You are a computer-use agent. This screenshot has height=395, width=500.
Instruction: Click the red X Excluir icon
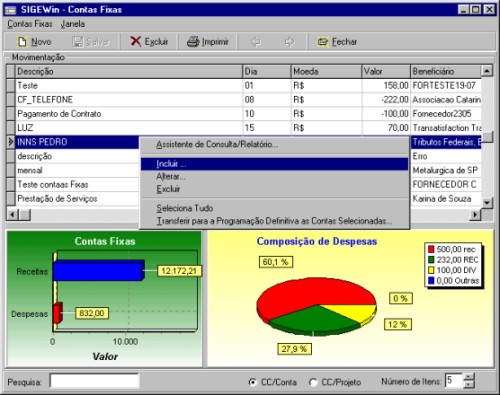[x=136, y=41]
